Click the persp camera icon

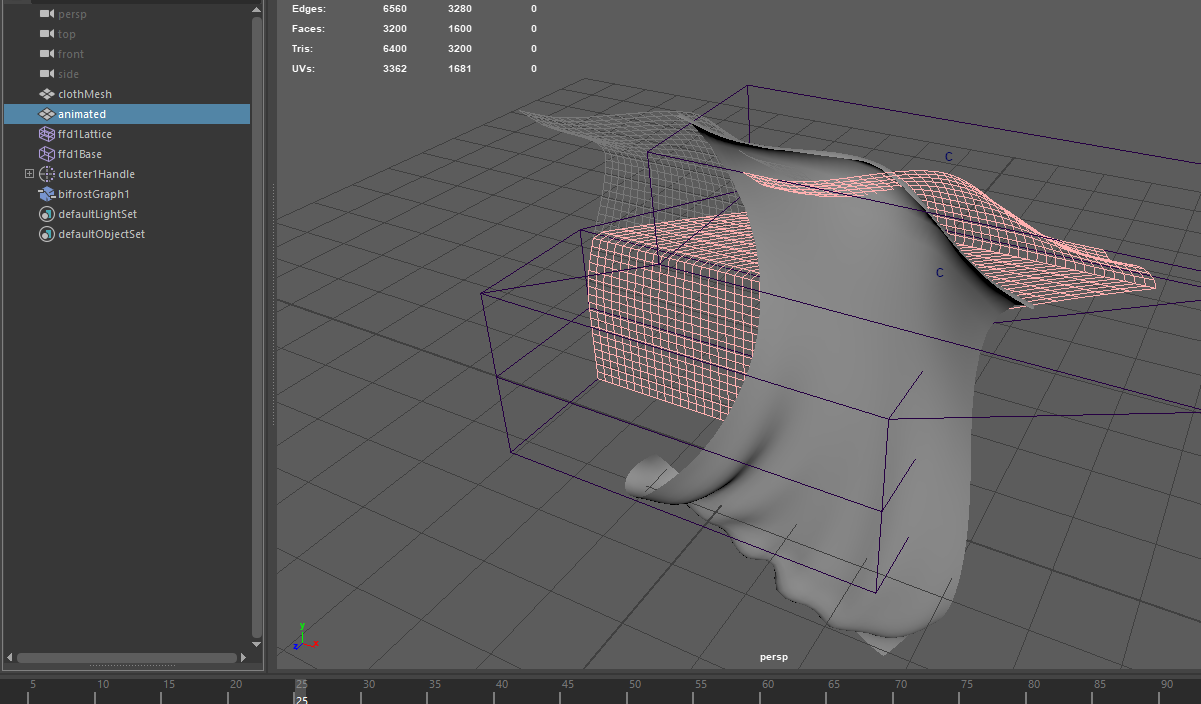[44, 13]
